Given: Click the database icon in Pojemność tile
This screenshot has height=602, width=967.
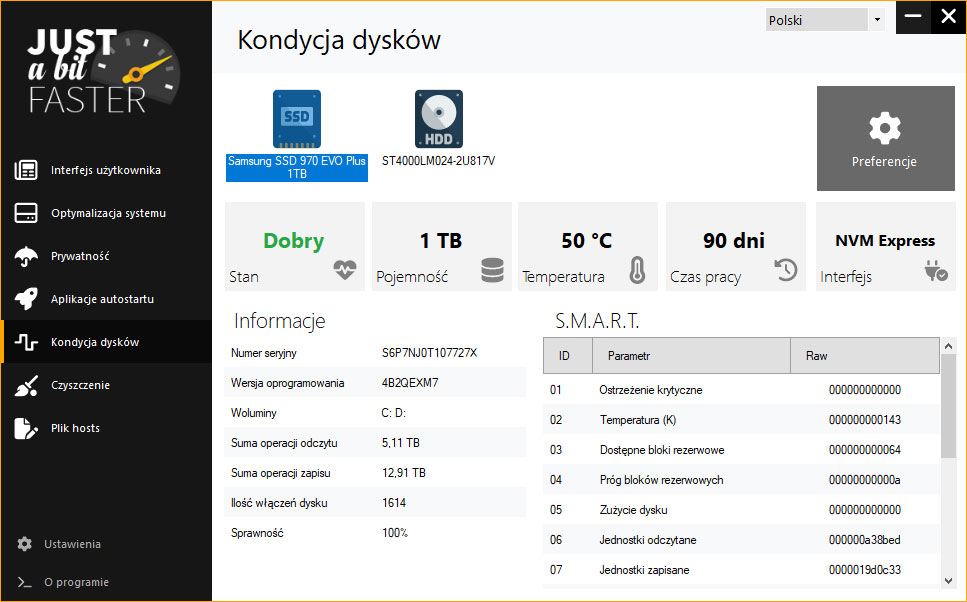Looking at the screenshot, I should pyautogui.click(x=492, y=270).
